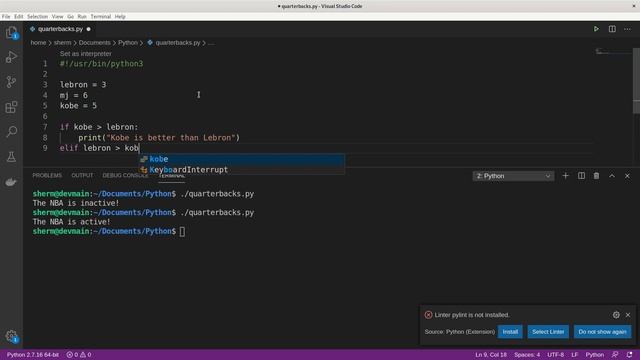Click 'sherm' in the breadcrumb path

[x=62, y=42]
